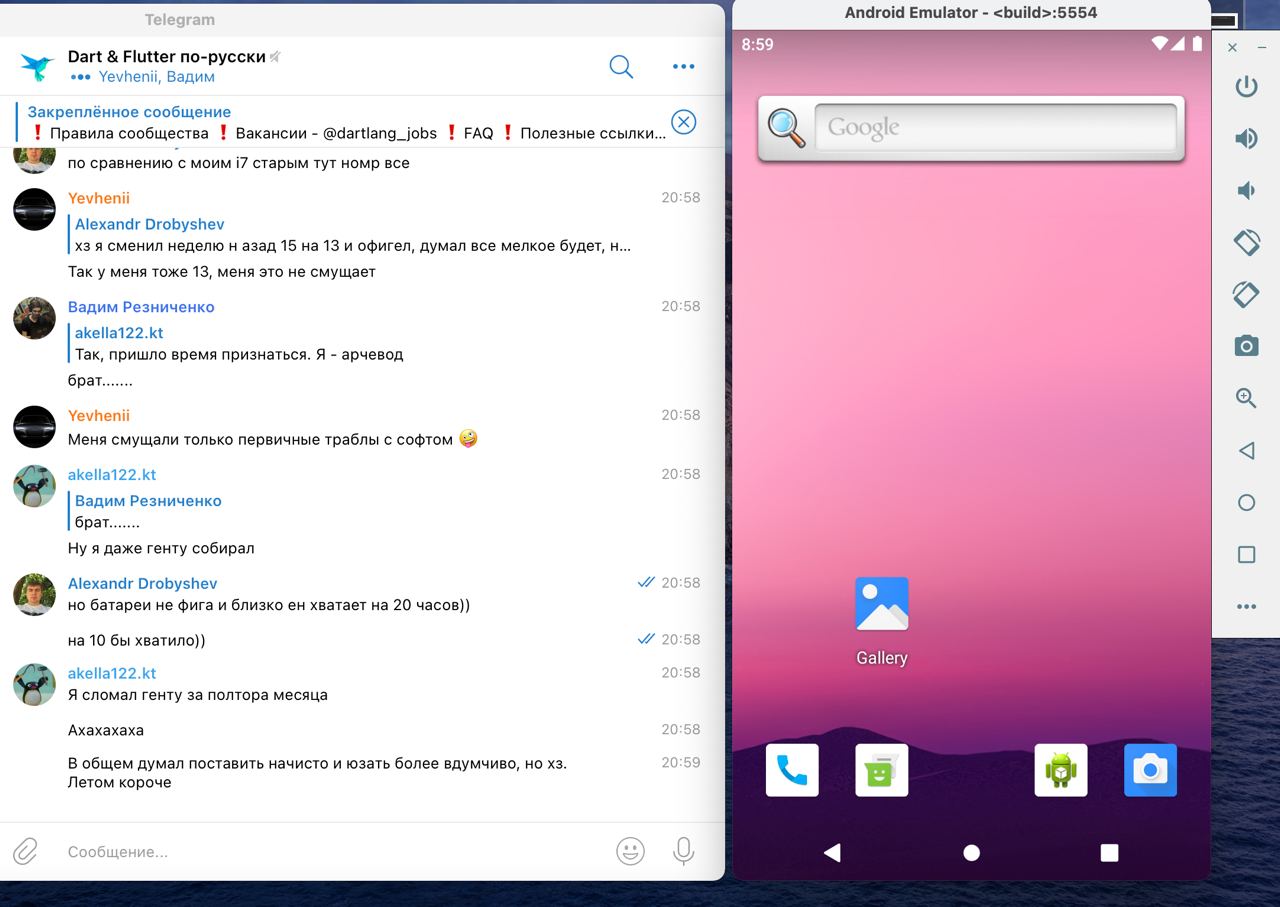
Task: Click message 'Так у меня тоже 13, меня это не смущает'
Action: point(222,271)
